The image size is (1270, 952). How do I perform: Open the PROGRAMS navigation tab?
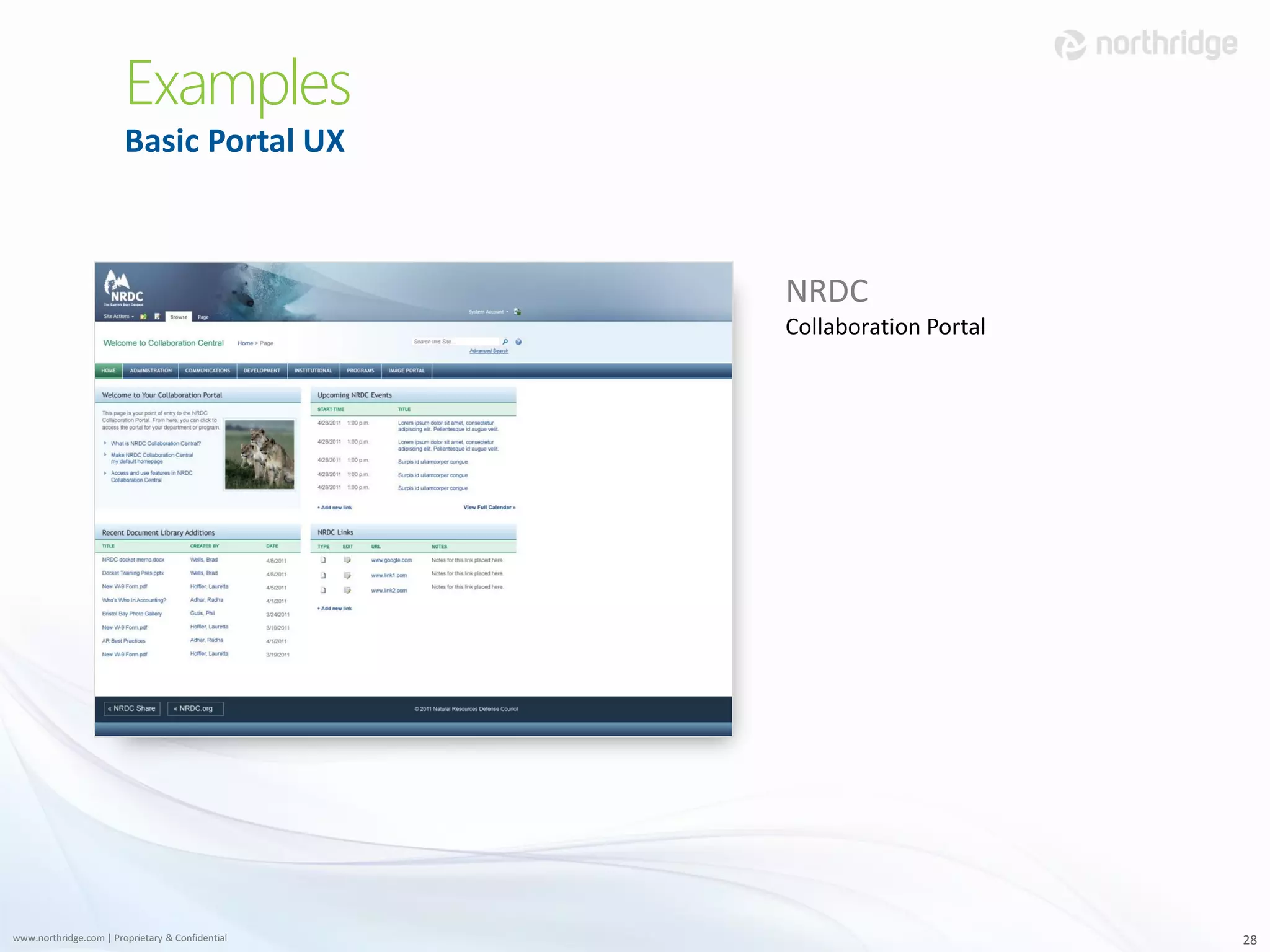pyautogui.click(x=360, y=371)
